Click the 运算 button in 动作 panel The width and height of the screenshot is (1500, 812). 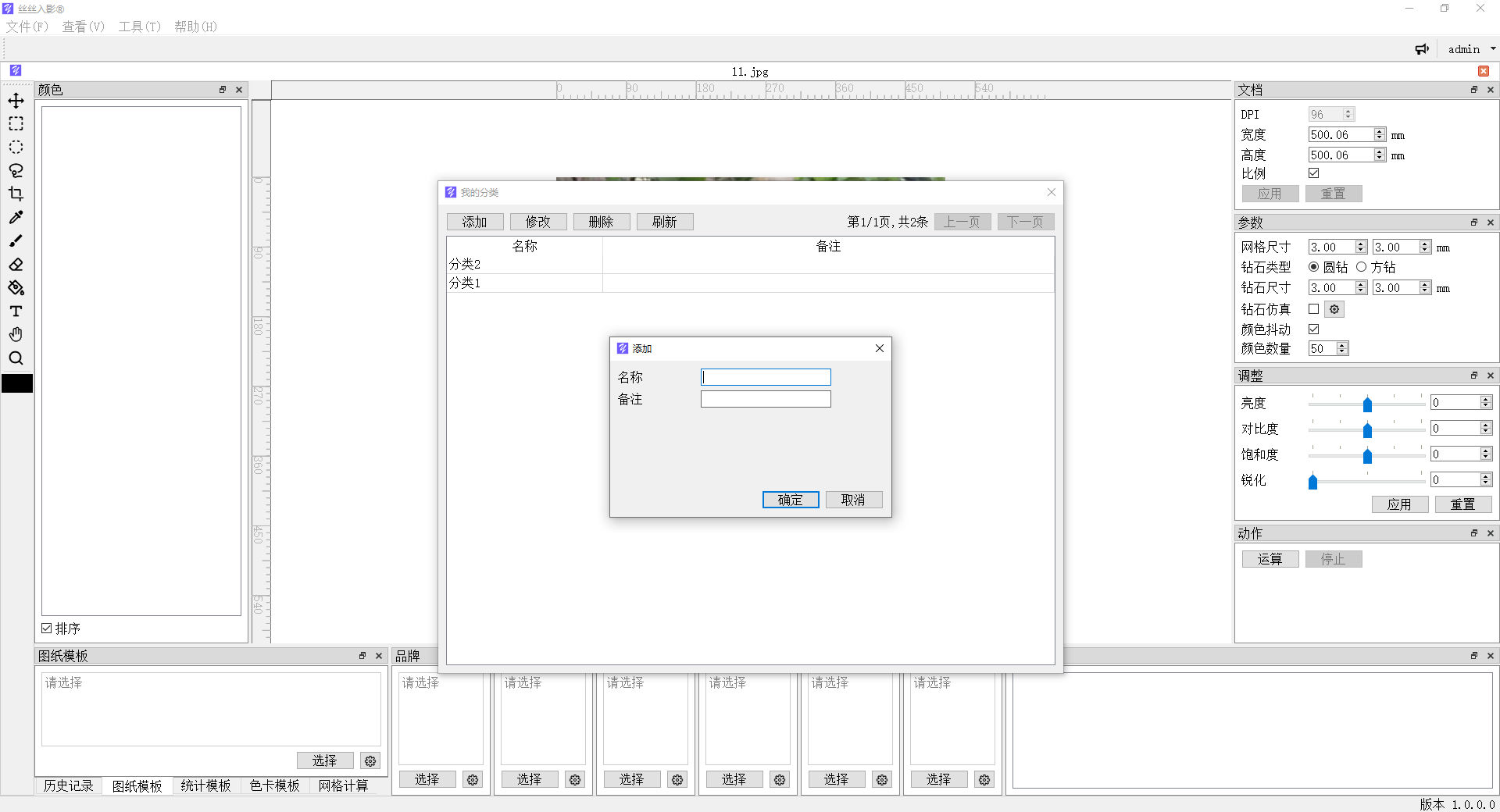1270,559
